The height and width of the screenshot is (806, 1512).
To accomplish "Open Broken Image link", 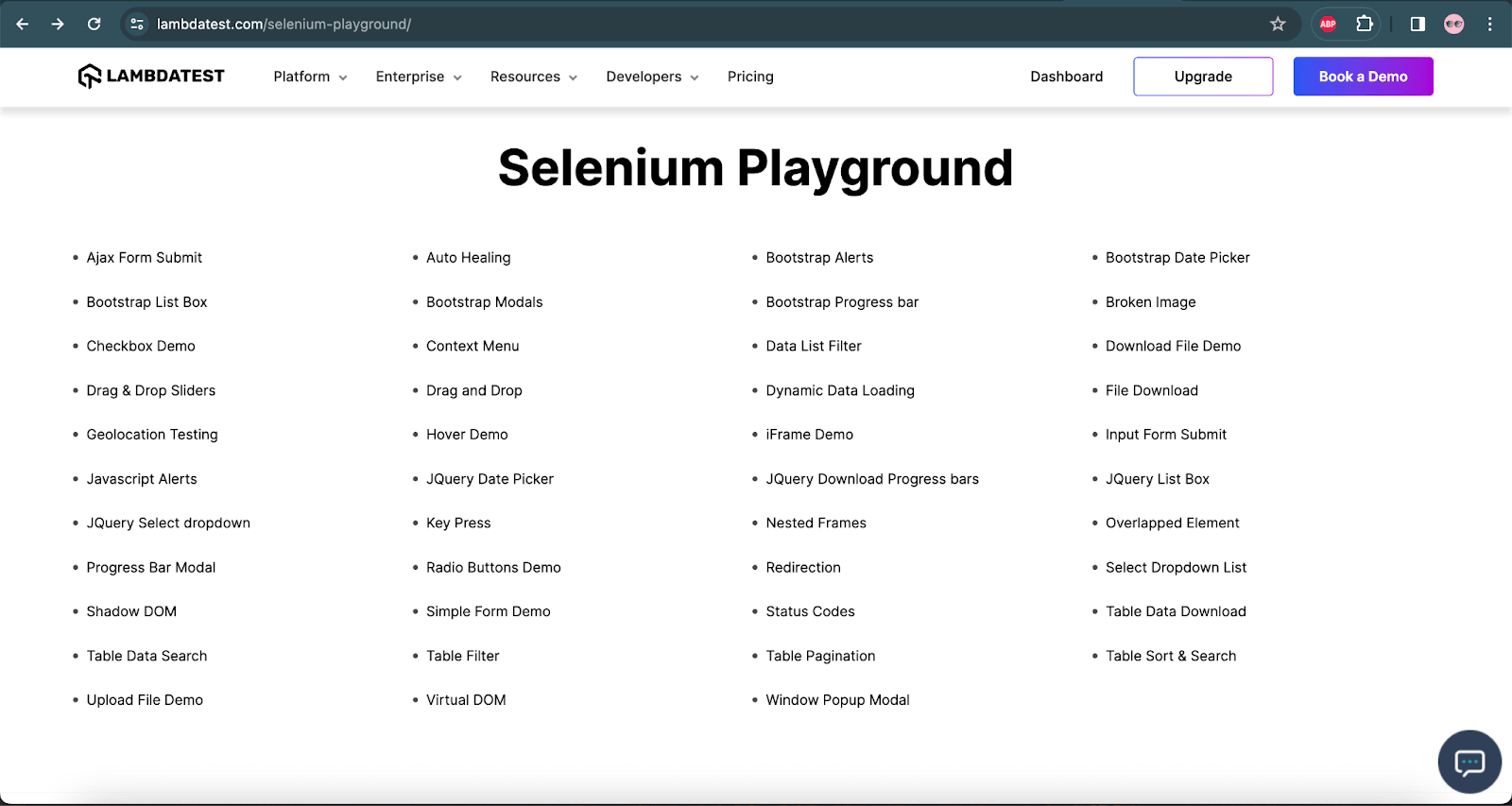I will click(x=1150, y=301).
